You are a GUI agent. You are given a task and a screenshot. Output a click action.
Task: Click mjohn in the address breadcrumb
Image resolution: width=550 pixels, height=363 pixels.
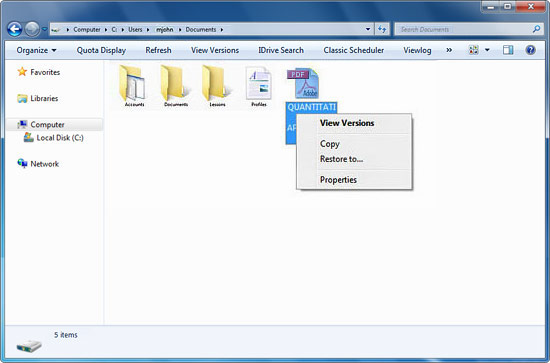tap(165, 29)
